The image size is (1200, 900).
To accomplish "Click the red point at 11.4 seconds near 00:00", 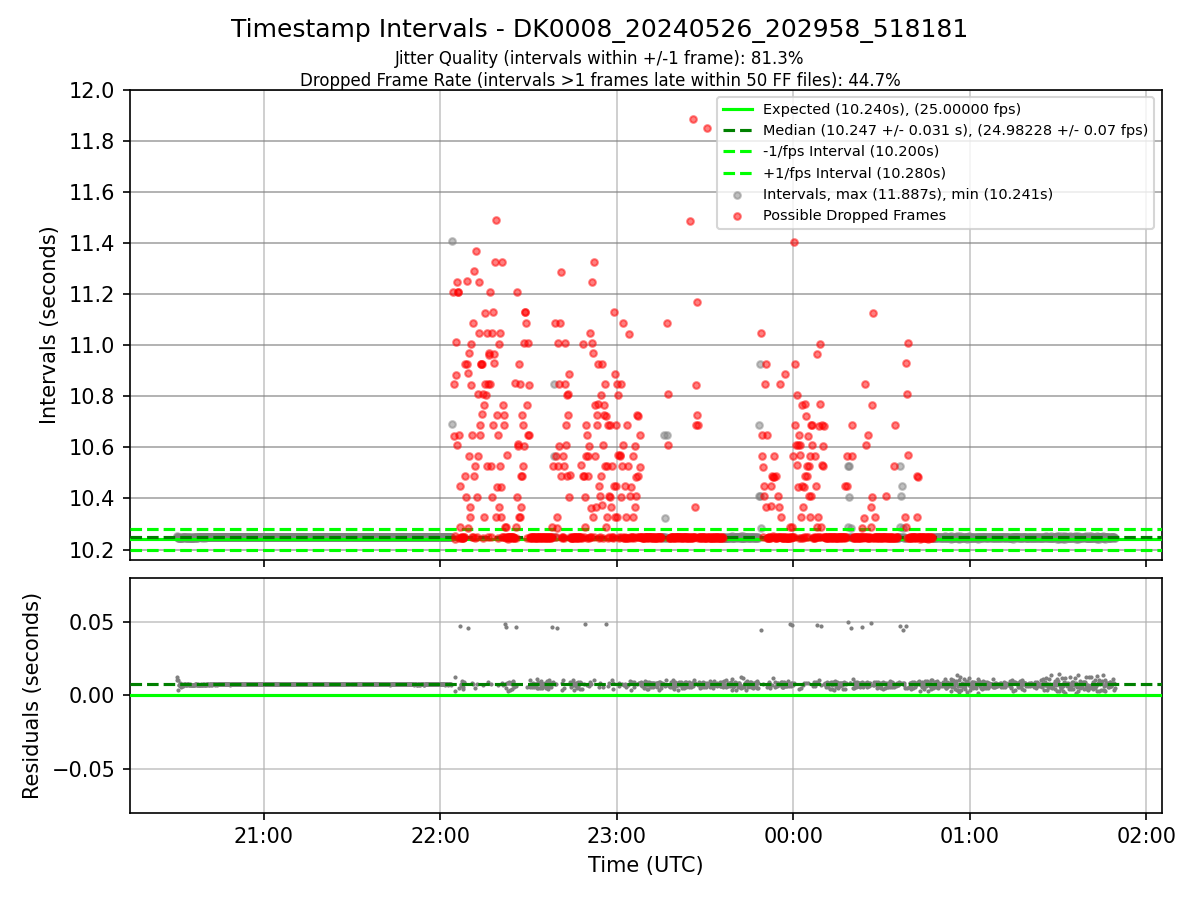I will (x=794, y=242).
